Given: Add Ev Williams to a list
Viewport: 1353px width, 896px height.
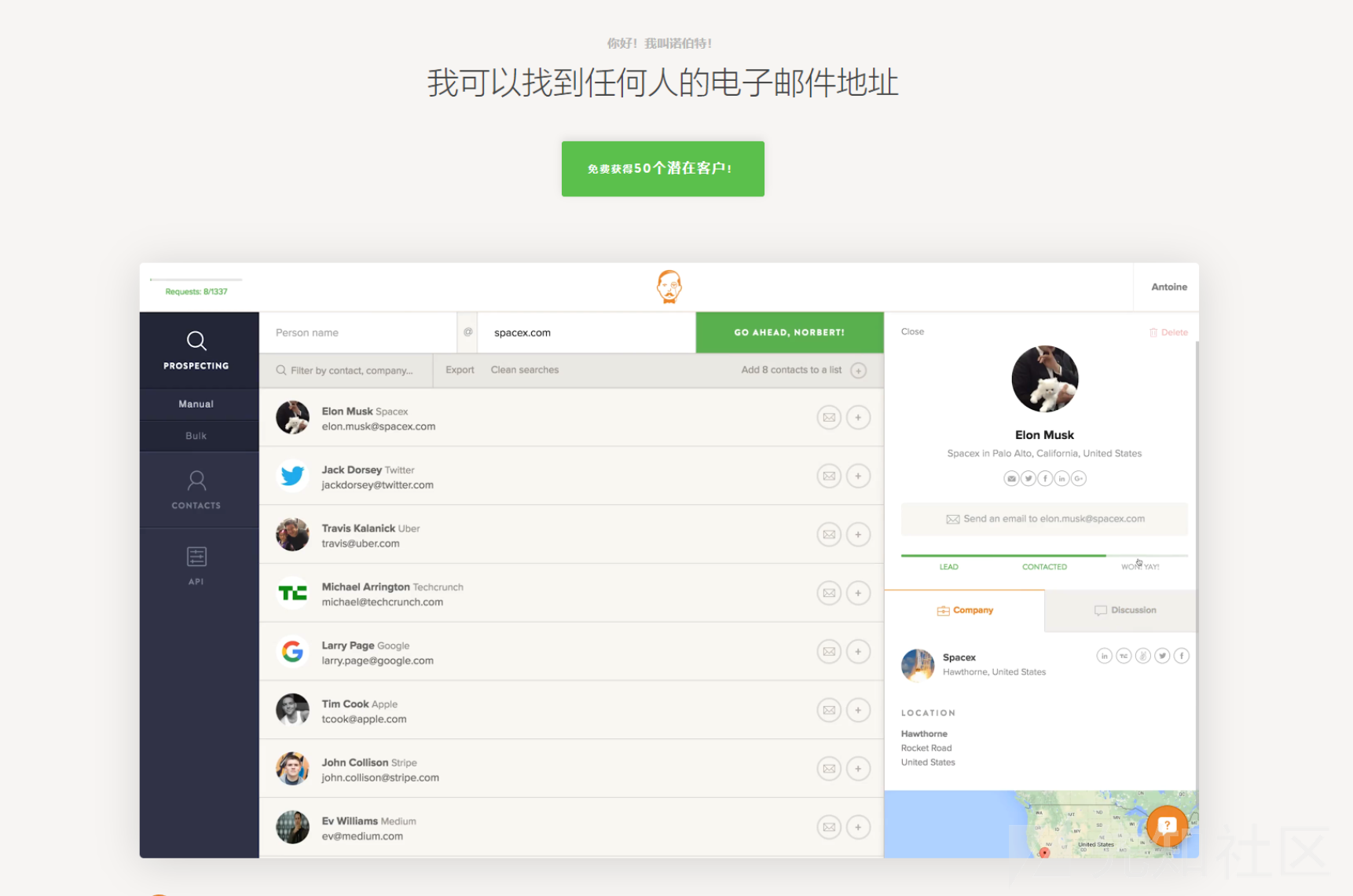Looking at the screenshot, I should (x=858, y=827).
